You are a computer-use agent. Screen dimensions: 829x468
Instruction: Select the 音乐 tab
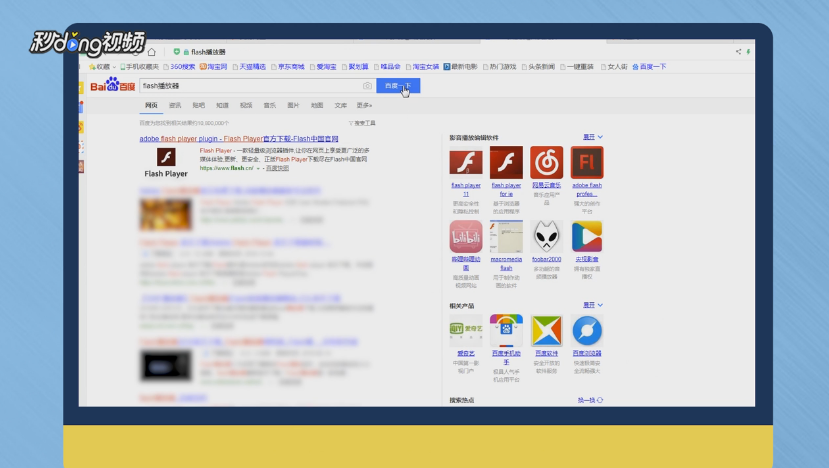coord(270,105)
